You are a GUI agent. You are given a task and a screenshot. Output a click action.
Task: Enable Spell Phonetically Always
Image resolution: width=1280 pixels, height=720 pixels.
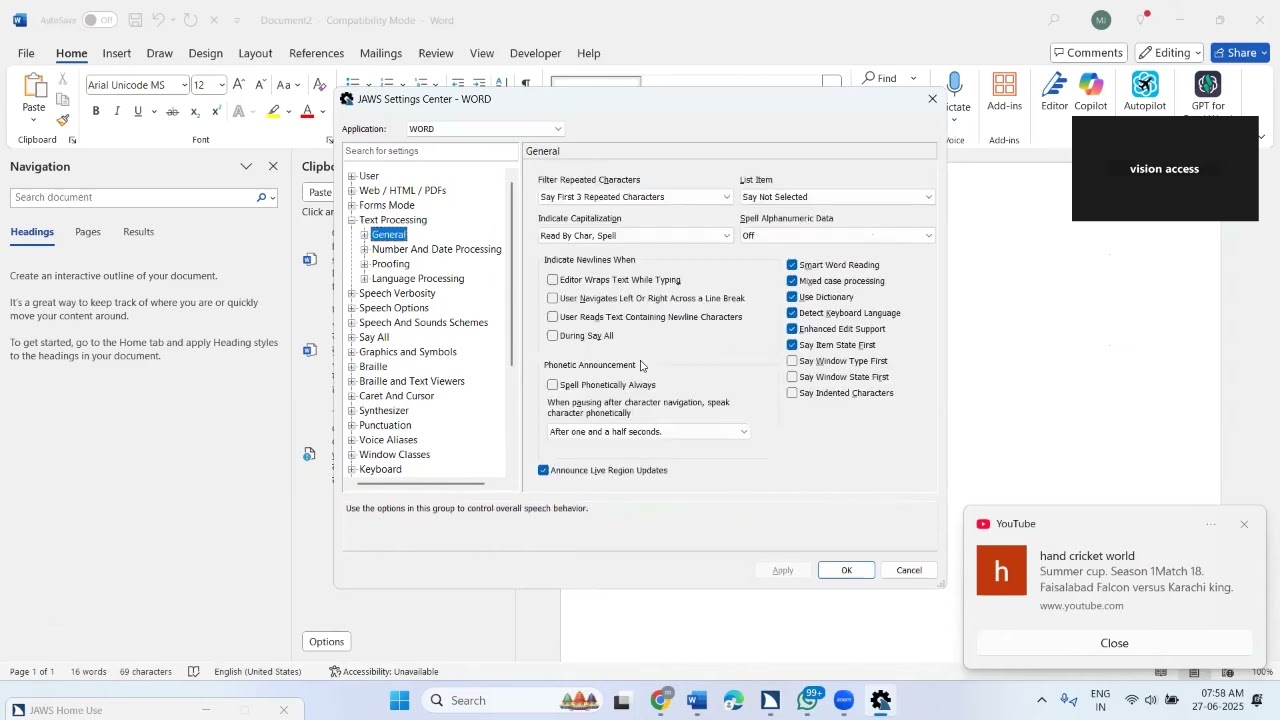pyautogui.click(x=553, y=385)
